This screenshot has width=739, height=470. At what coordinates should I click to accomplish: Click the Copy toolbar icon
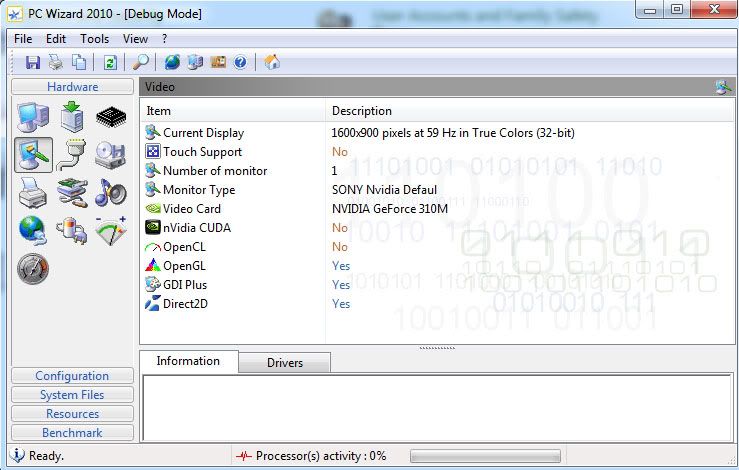coord(79,62)
